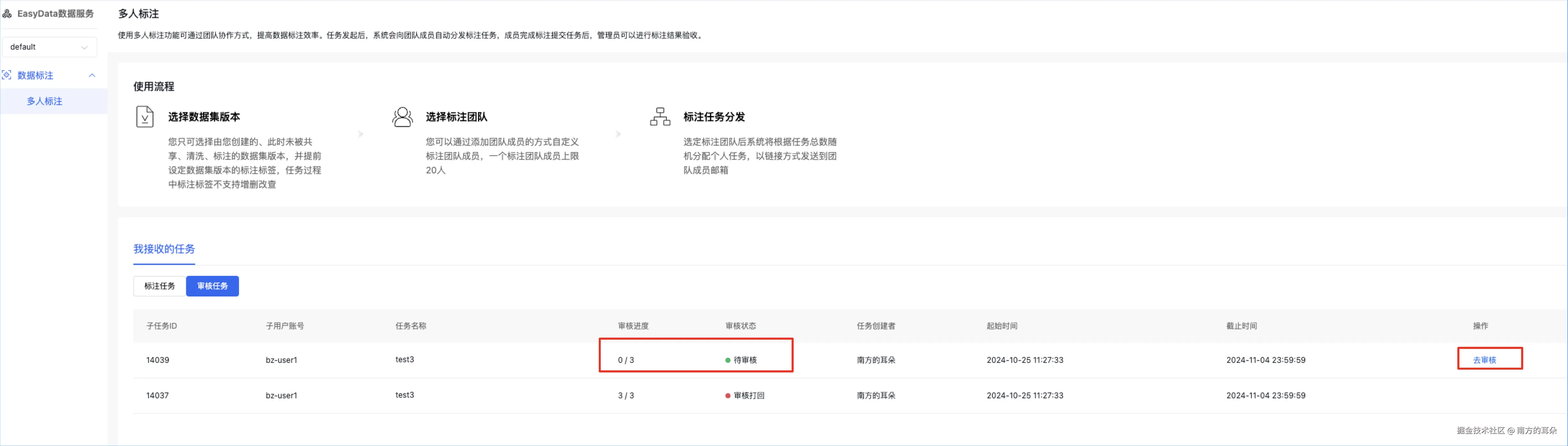
Task: Open the 我接收的任务 tab
Action: point(164,248)
